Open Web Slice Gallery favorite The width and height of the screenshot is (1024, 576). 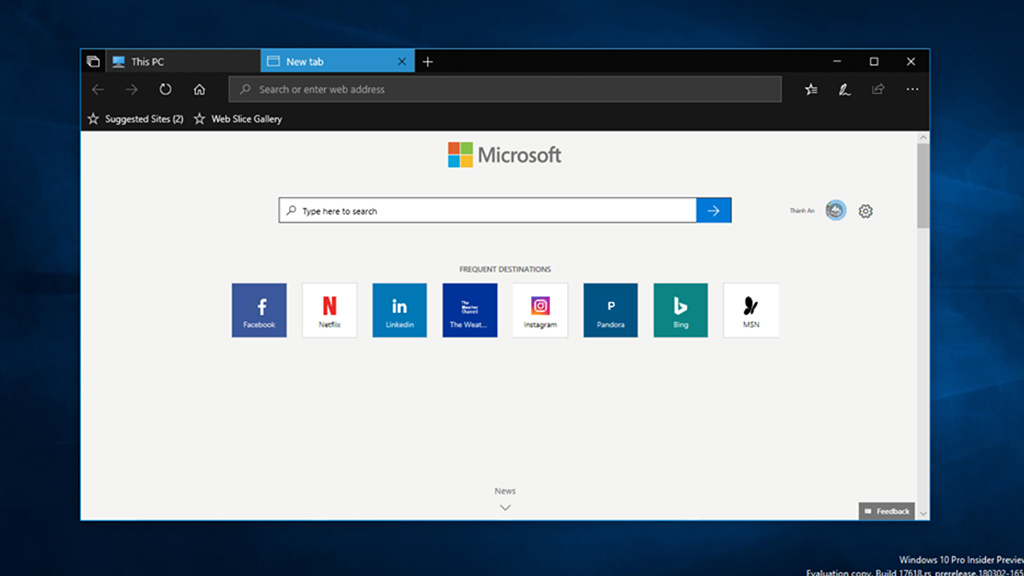[x=238, y=119]
